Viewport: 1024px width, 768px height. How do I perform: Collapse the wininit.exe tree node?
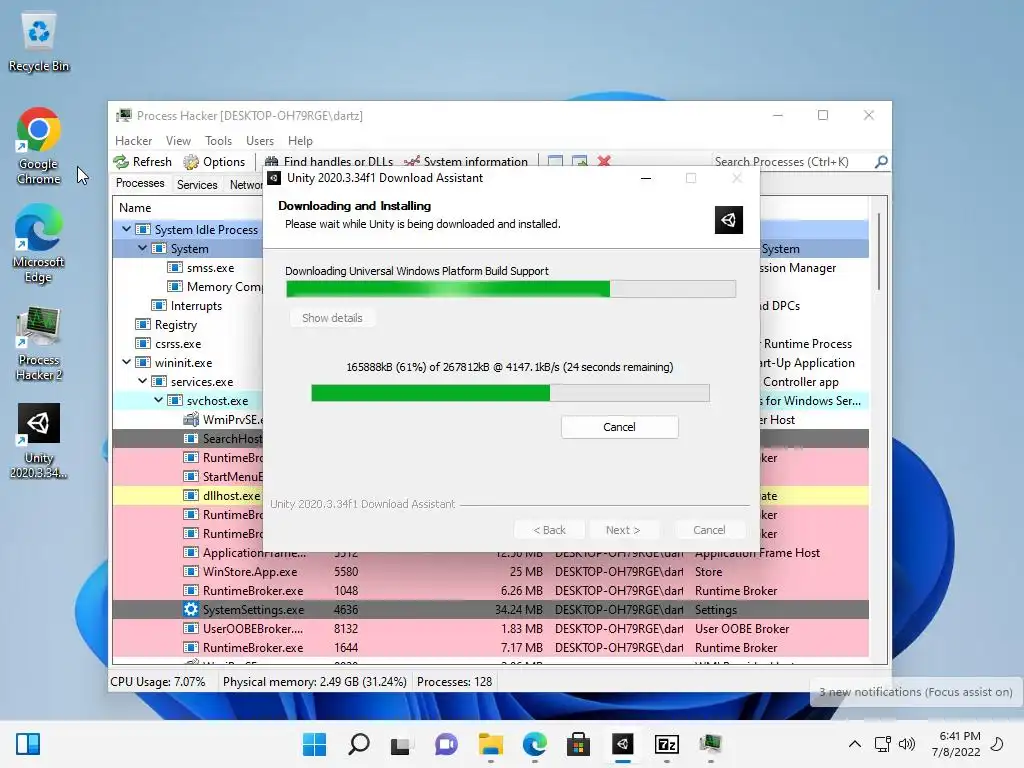click(126, 362)
